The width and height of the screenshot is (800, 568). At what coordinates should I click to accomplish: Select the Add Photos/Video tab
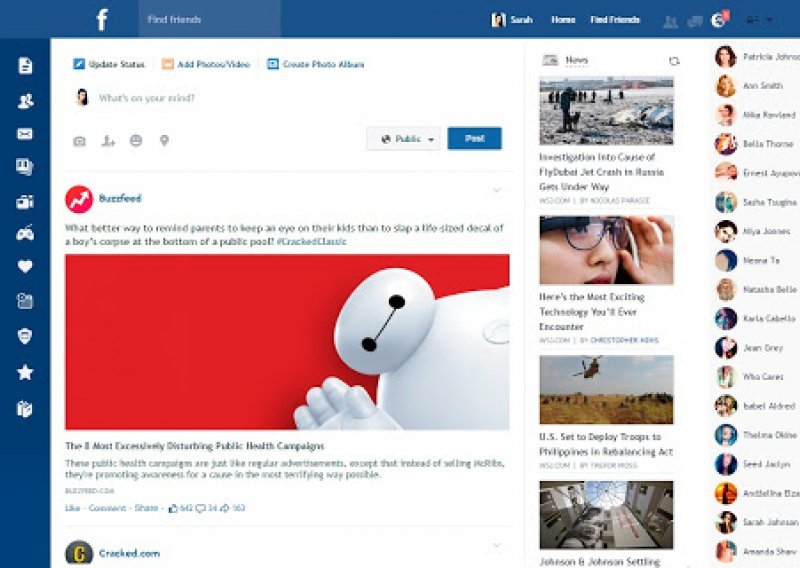206,64
